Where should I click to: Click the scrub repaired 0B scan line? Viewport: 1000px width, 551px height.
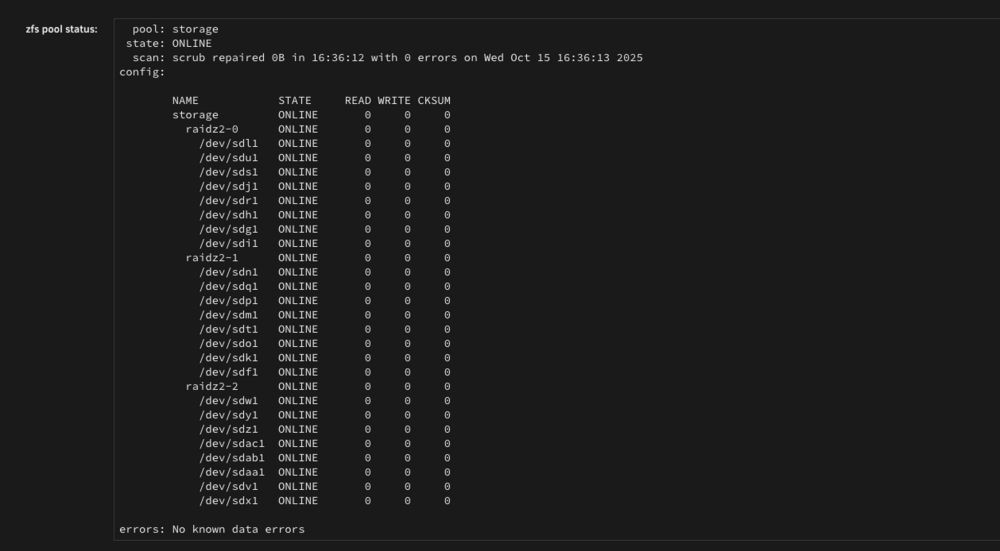point(387,58)
